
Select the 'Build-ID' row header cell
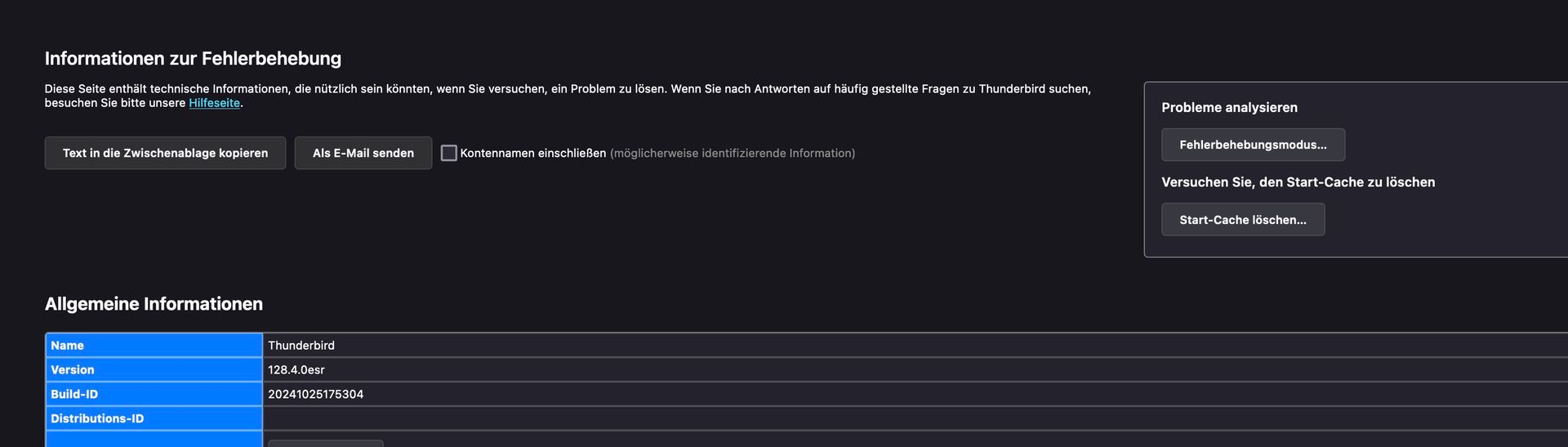(154, 394)
